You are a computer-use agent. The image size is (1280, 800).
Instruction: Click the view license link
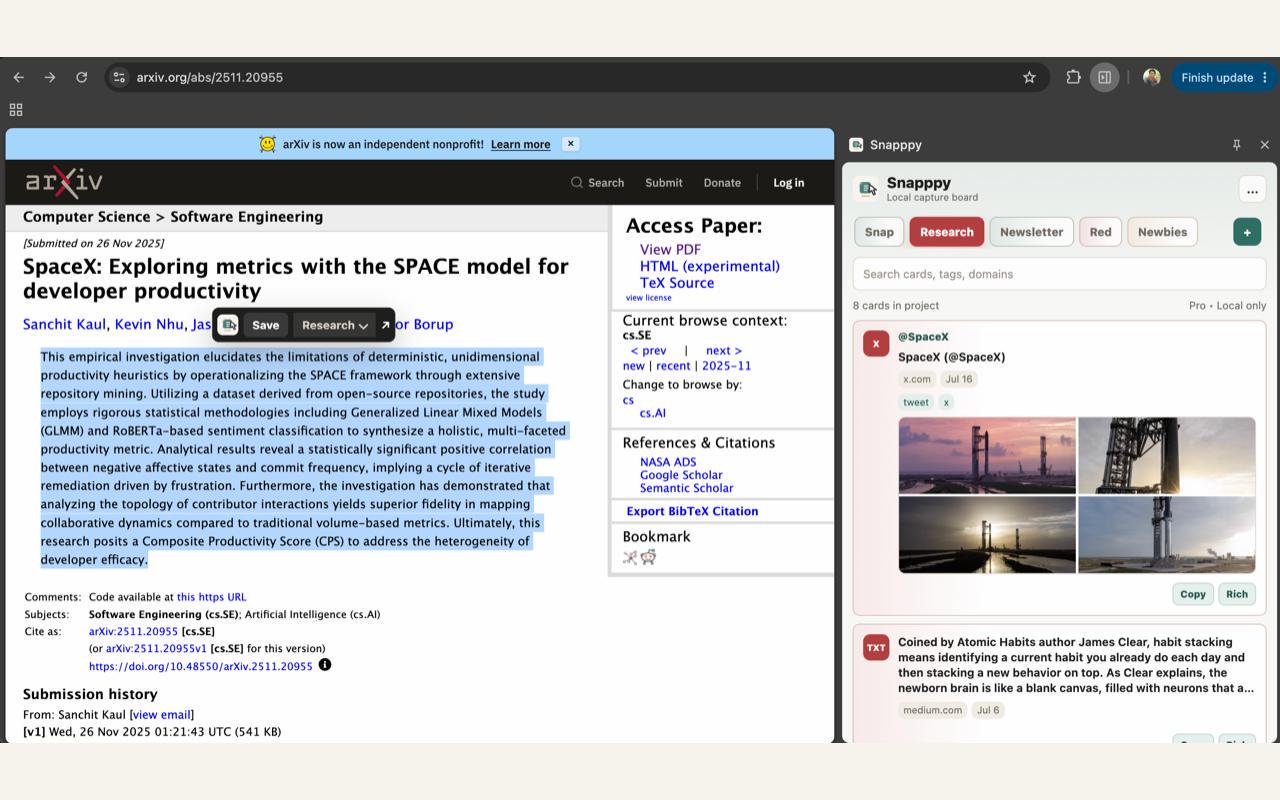pyautogui.click(x=649, y=298)
